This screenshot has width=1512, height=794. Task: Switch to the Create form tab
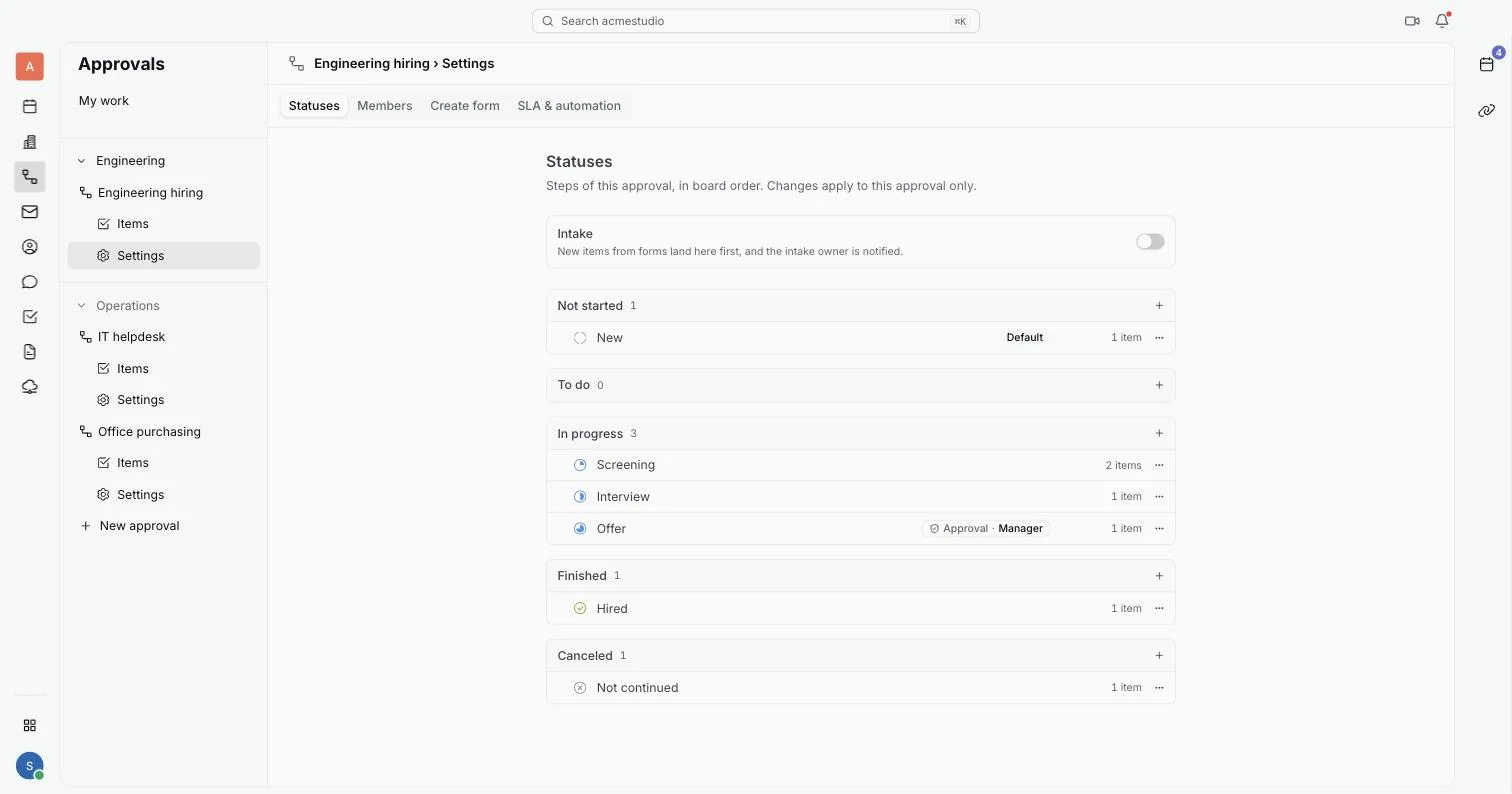point(465,106)
